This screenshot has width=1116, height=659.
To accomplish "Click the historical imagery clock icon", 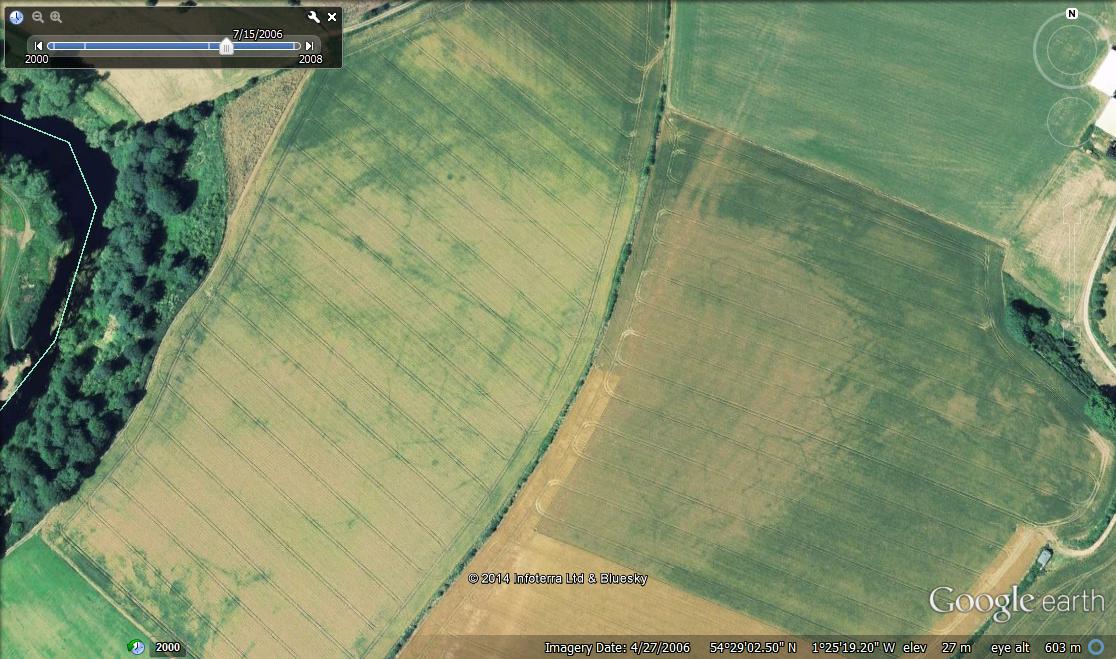I will 16,17.
